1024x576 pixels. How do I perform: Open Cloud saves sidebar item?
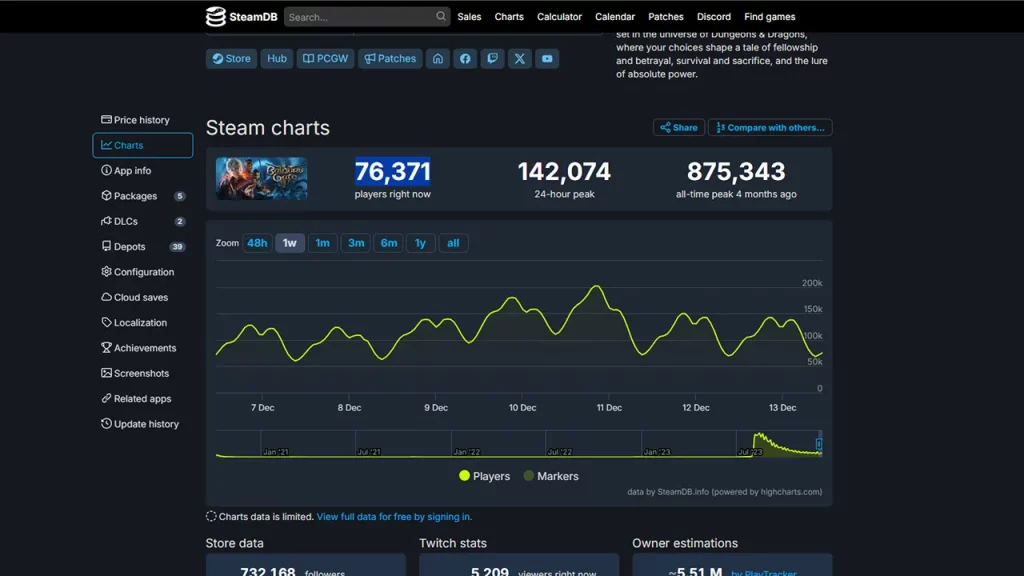[x=142, y=297]
